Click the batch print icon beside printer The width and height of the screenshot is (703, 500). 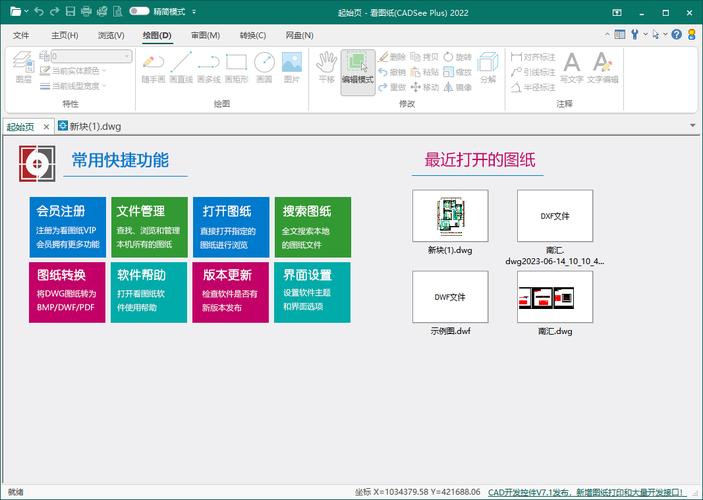[x=102, y=11]
